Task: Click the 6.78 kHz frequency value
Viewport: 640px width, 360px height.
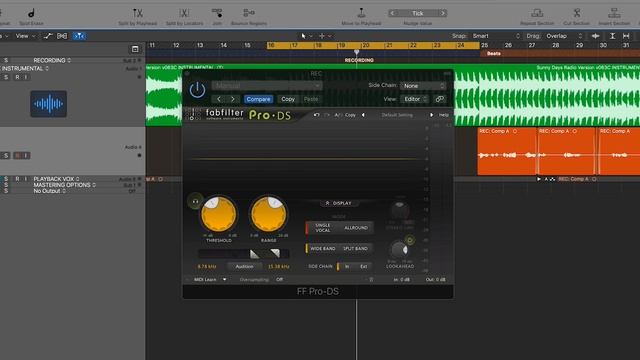Action: [x=207, y=267]
